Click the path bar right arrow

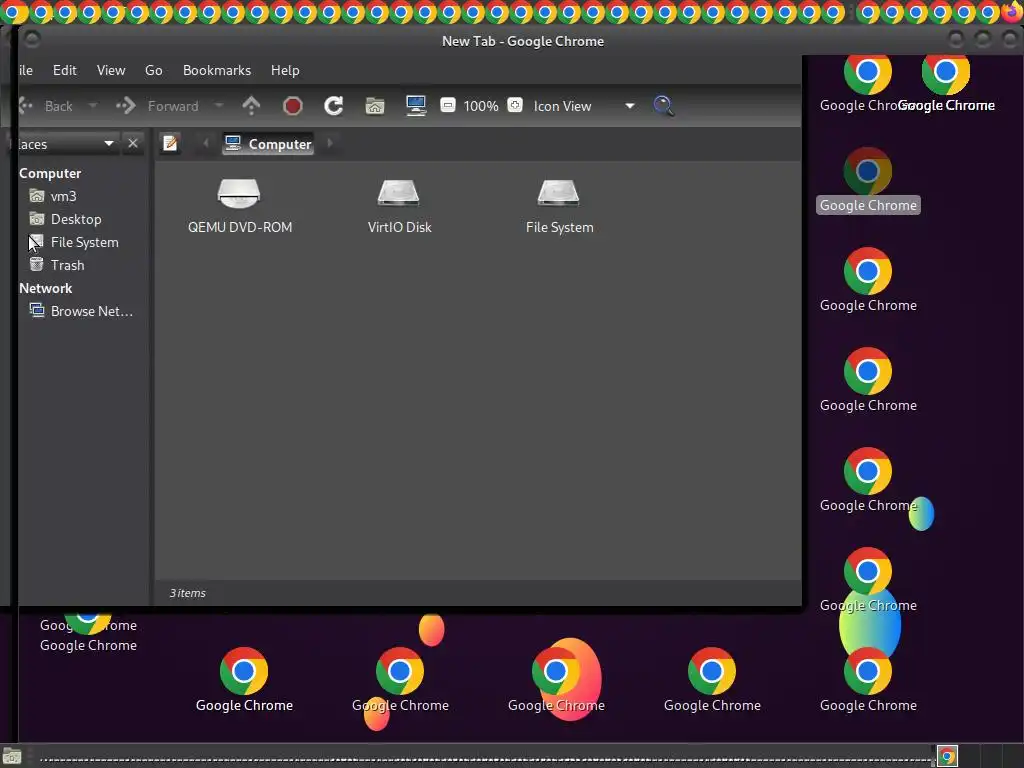tap(330, 143)
